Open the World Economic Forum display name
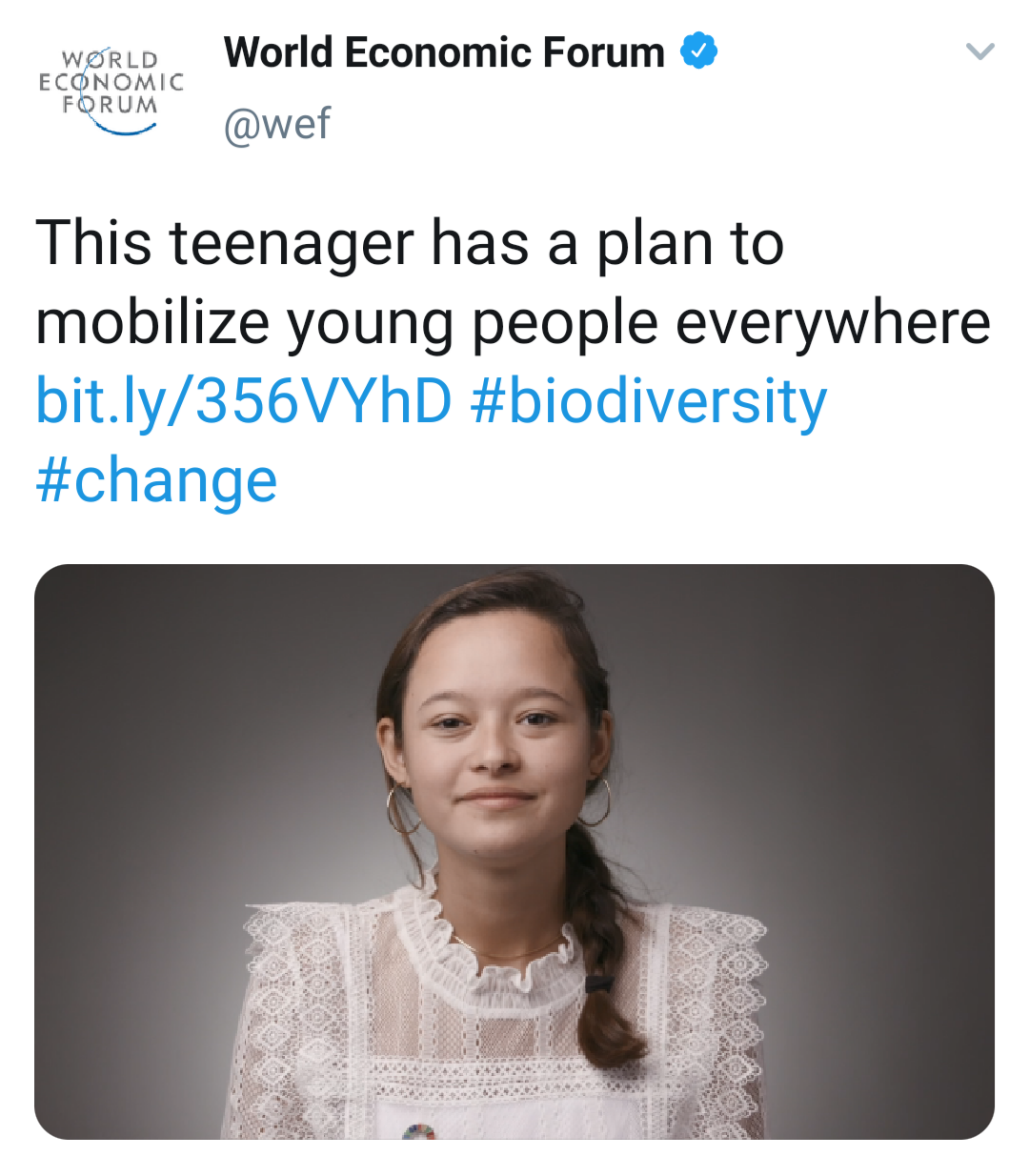Image resolution: width=1029 pixels, height=1176 pixels. click(444, 52)
